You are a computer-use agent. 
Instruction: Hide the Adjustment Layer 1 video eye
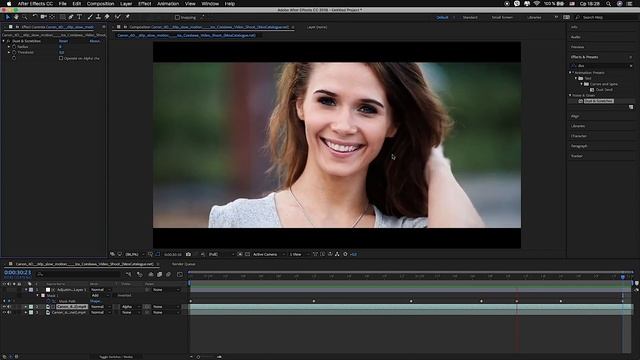pyautogui.click(x=4, y=290)
